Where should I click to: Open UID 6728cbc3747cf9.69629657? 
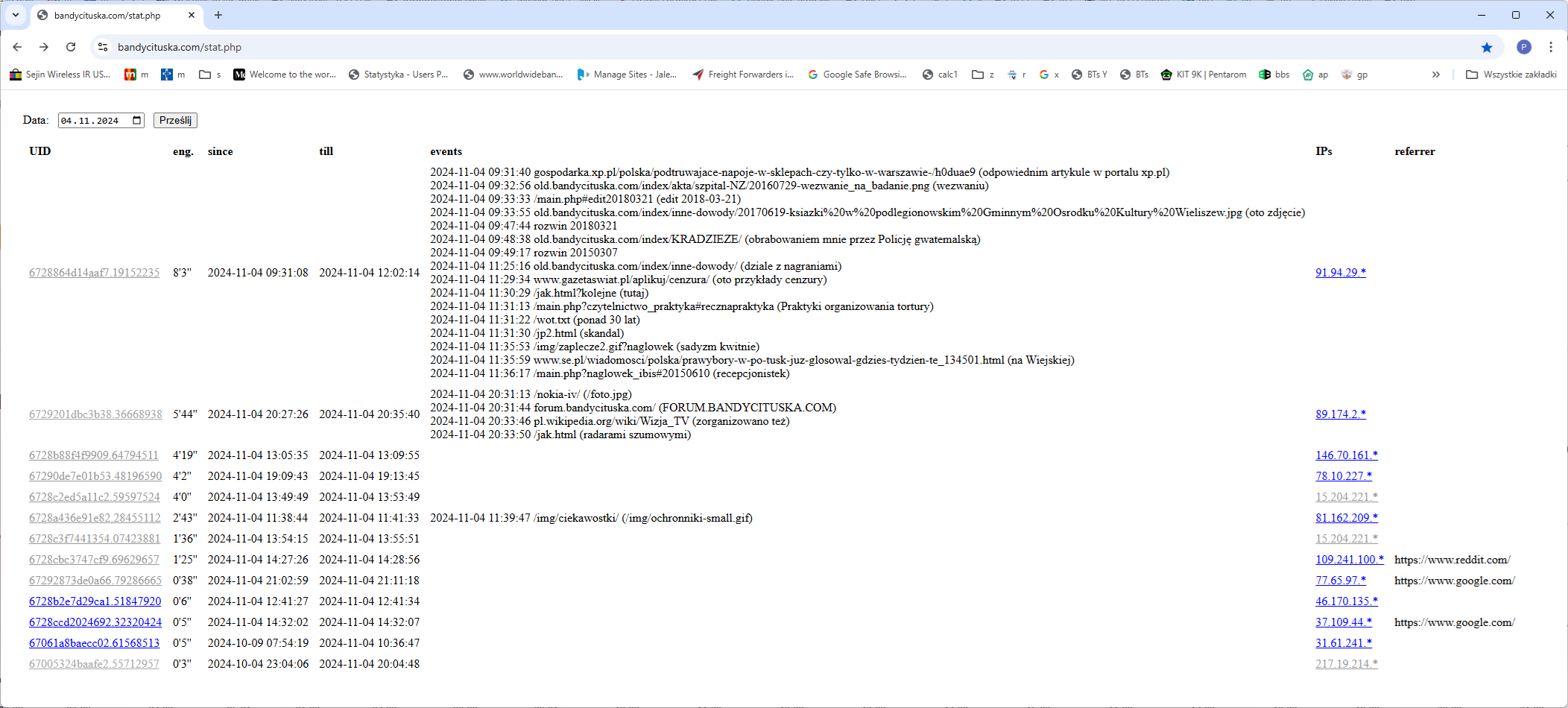click(x=94, y=560)
